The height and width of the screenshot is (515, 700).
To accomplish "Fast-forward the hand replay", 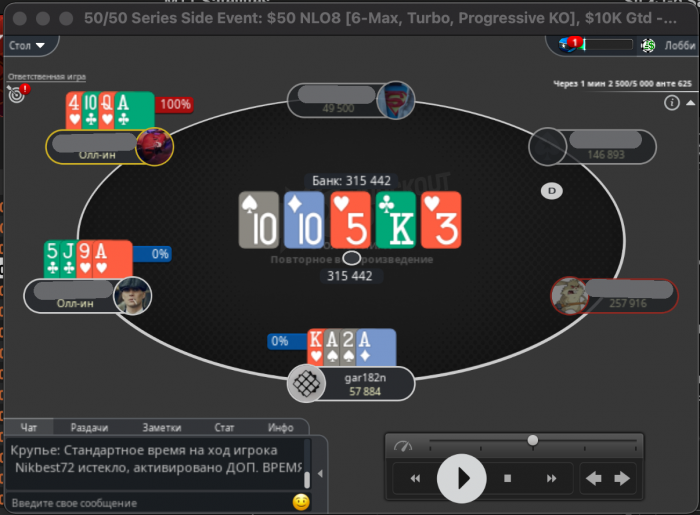I will [551, 478].
